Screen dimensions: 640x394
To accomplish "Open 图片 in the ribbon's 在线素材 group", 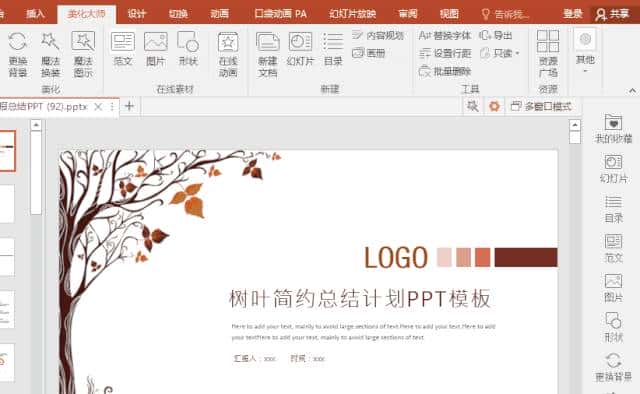I will [x=156, y=49].
